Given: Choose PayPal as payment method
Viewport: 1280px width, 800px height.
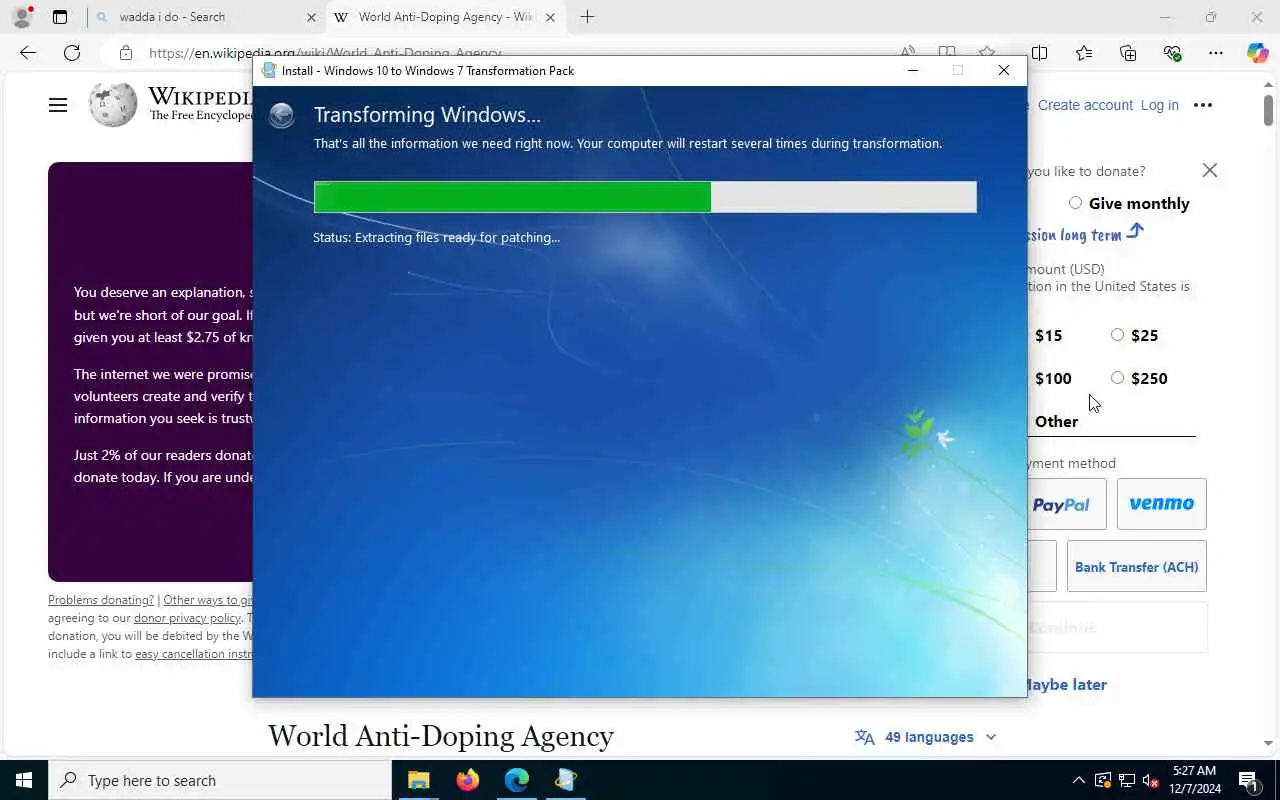Looking at the screenshot, I should tap(1066, 504).
